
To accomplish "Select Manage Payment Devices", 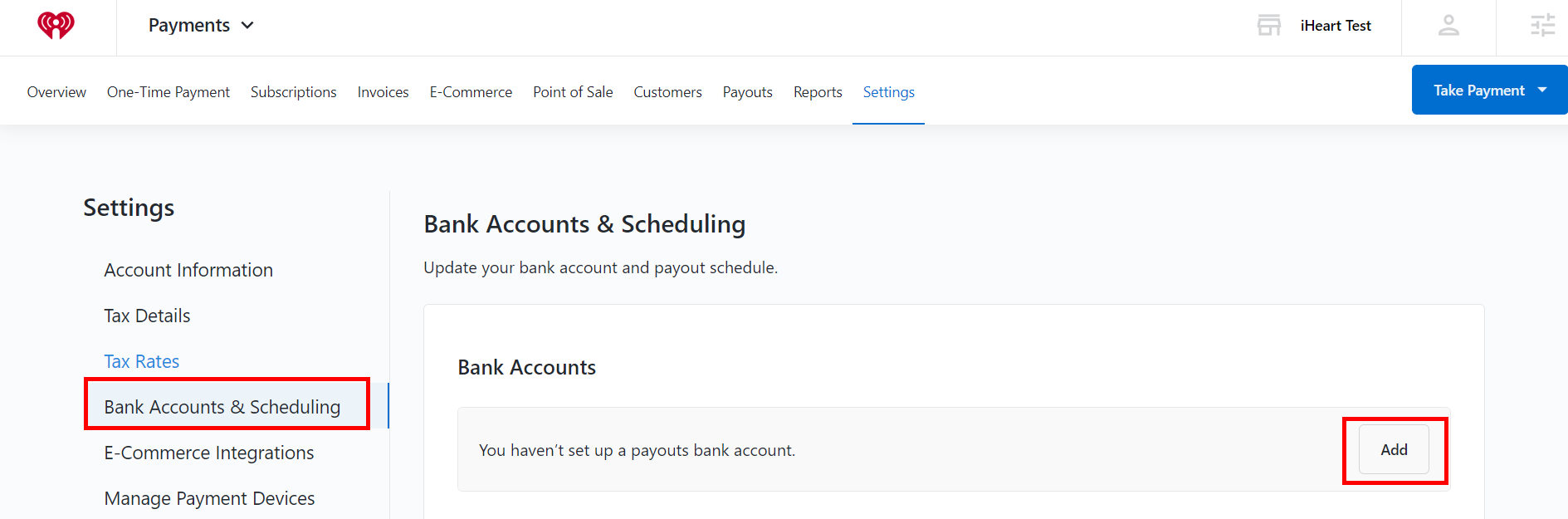I will (x=209, y=498).
